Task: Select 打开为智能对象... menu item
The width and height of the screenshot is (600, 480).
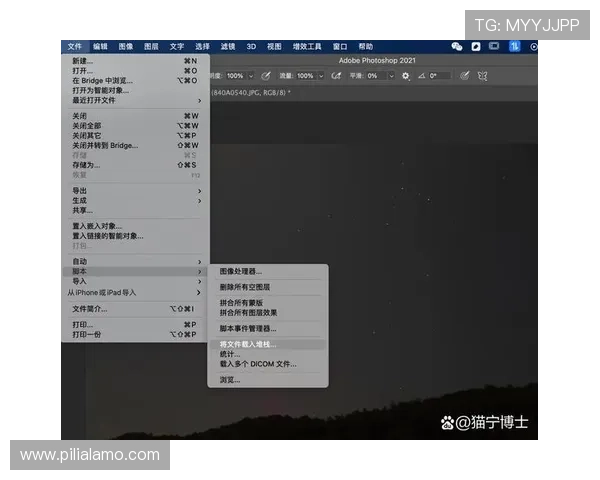Action: [x=135, y=91]
